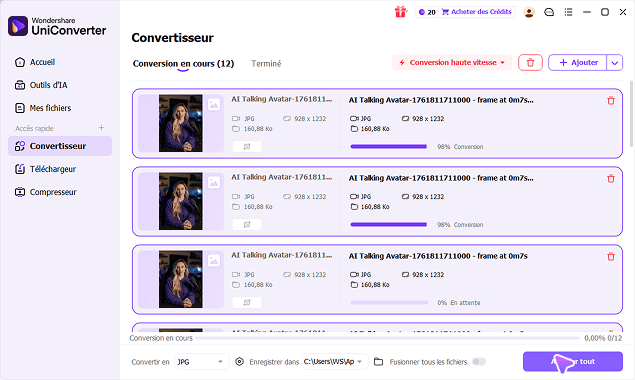635x380 pixels.
Task: Delete the second conversion item with trash icon
Action: (611, 178)
